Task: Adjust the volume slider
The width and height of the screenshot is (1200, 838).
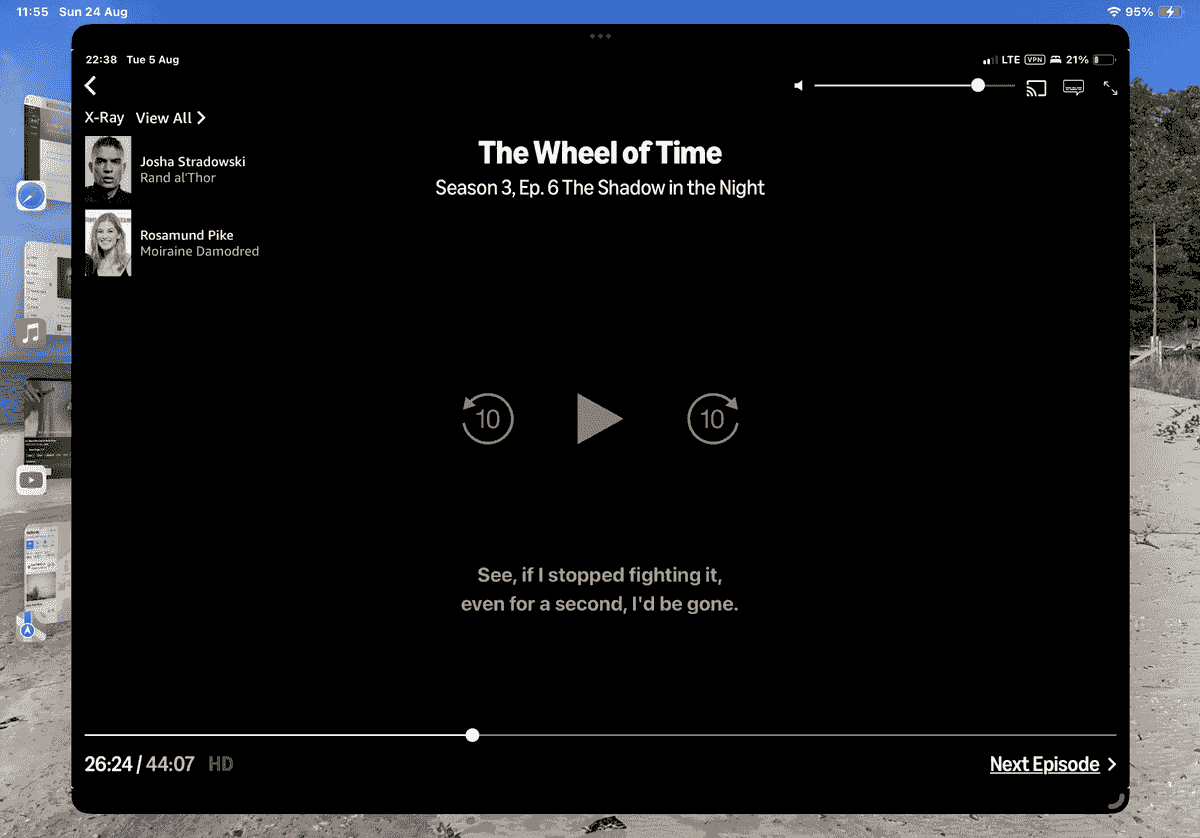Action: tap(914, 86)
